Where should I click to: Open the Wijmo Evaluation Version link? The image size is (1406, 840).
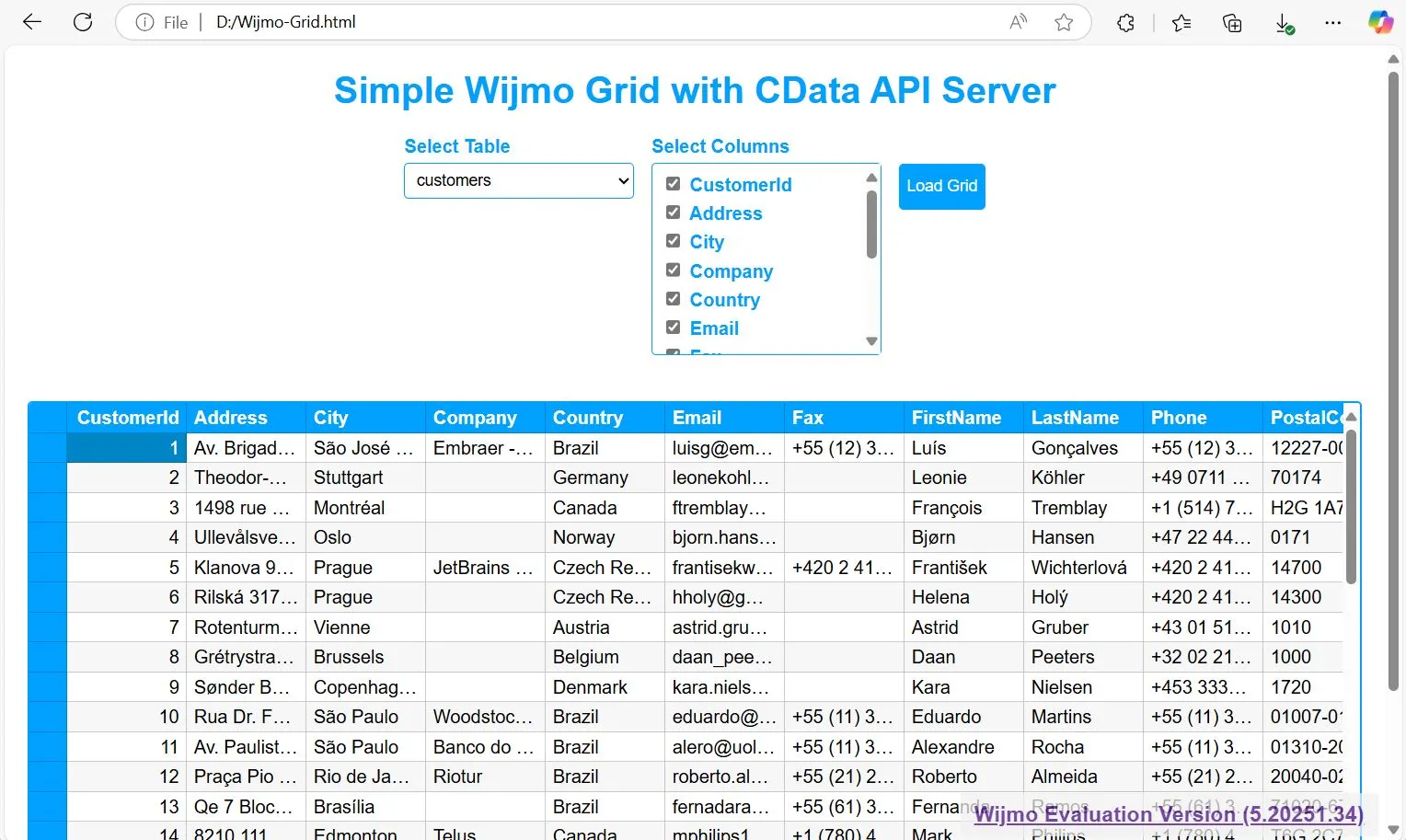pos(1168,814)
